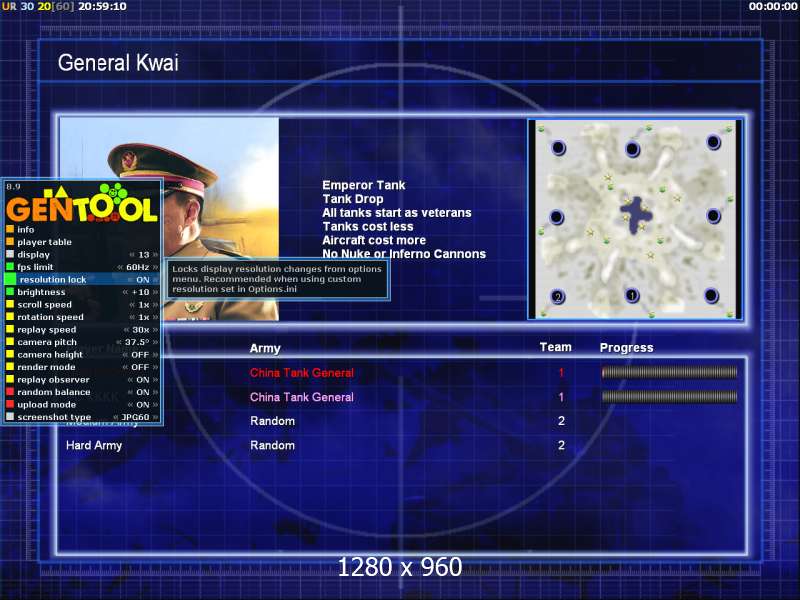Select start position marker 1 on minimap
This screenshot has height=600, width=800.
632,295
